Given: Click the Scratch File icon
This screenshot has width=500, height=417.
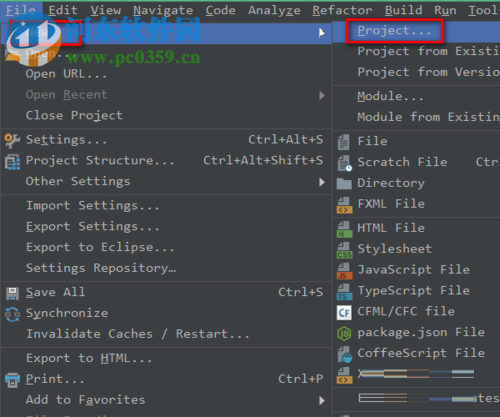Looking at the screenshot, I should [344, 163].
